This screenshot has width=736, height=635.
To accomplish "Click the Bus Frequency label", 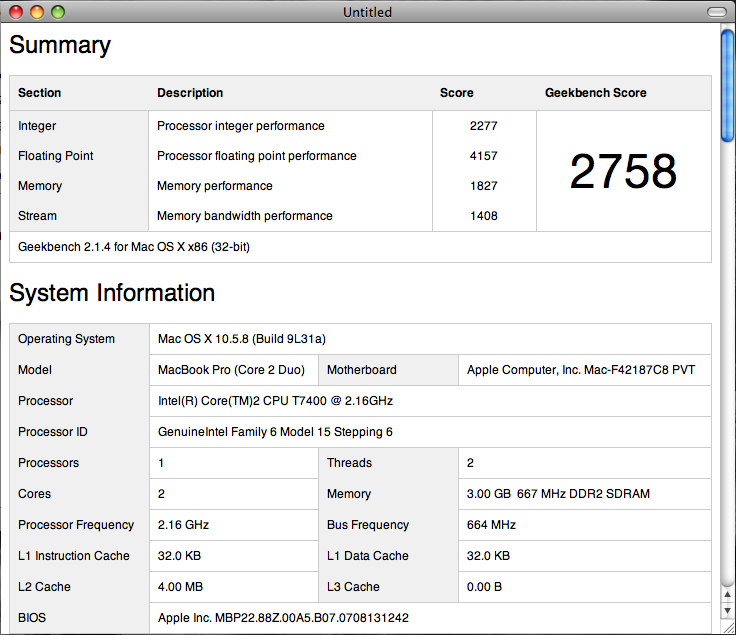I will click(368, 525).
